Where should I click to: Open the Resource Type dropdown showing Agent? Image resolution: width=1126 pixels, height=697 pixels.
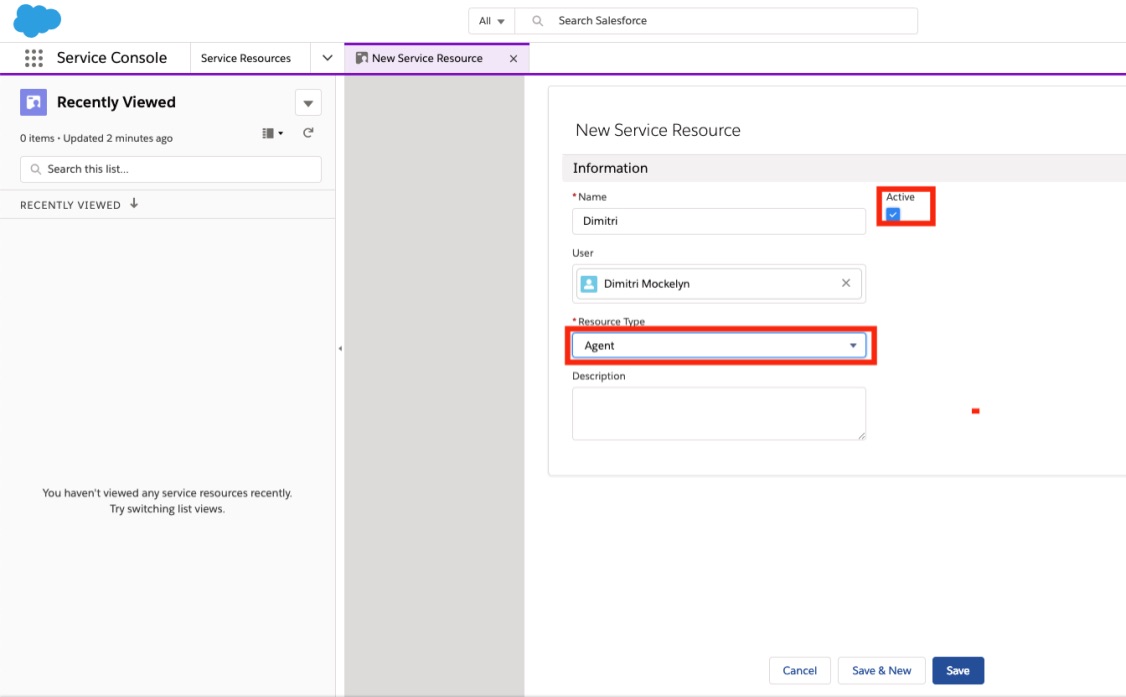click(x=719, y=346)
